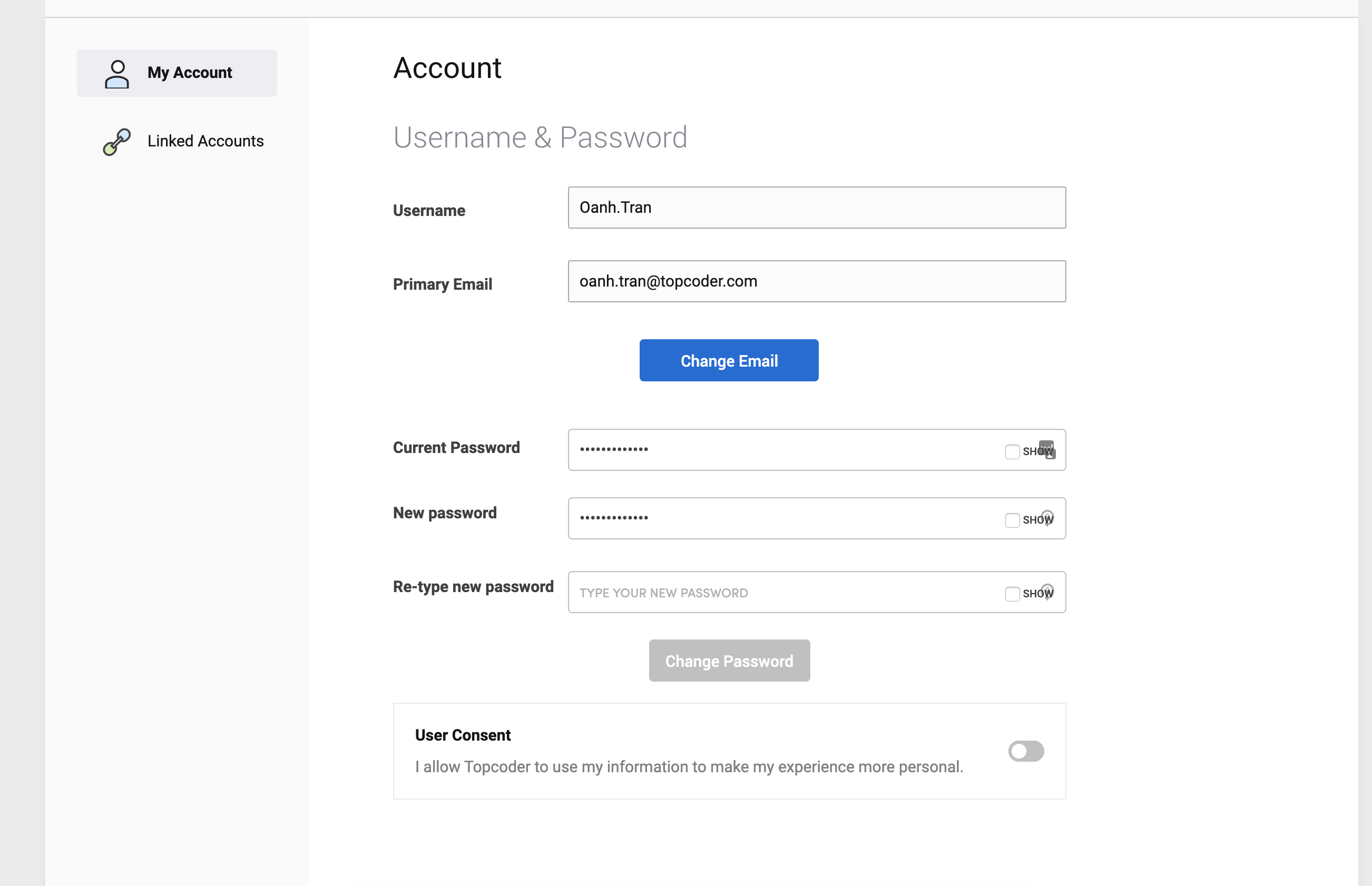Check Show for New password
This screenshot has width=1372, height=886.
1012,520
